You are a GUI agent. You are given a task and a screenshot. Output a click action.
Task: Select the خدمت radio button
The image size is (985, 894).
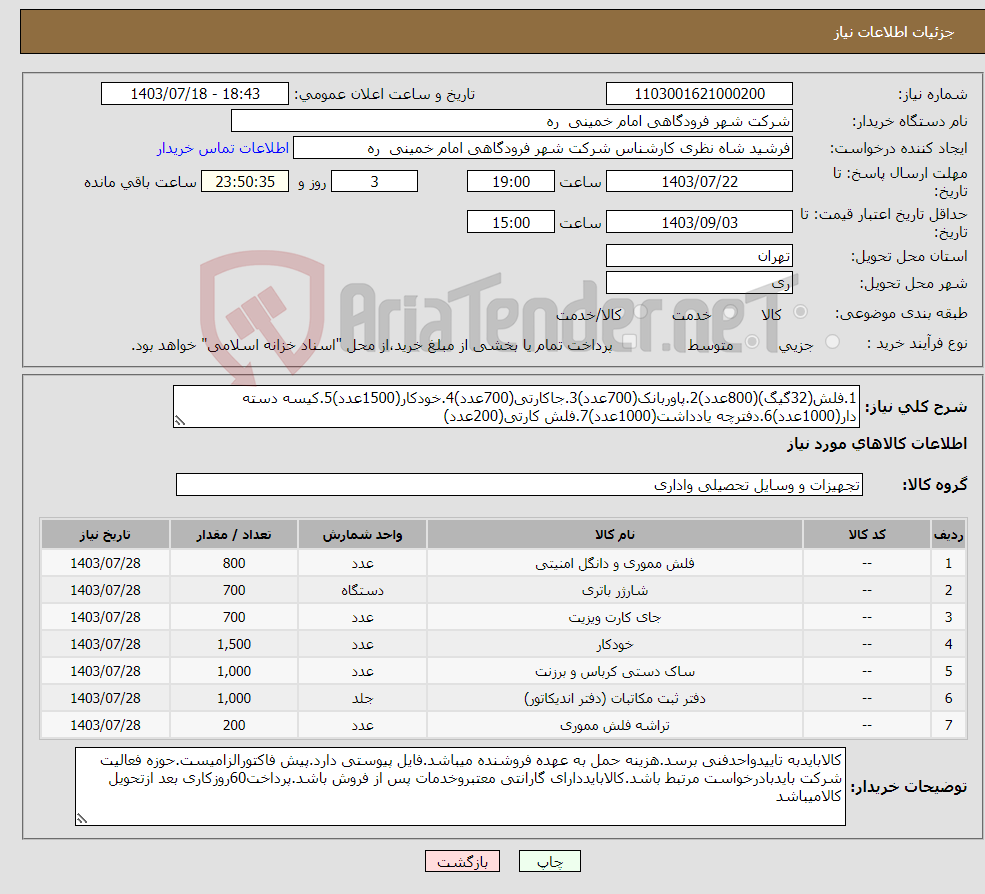point(730,312)
